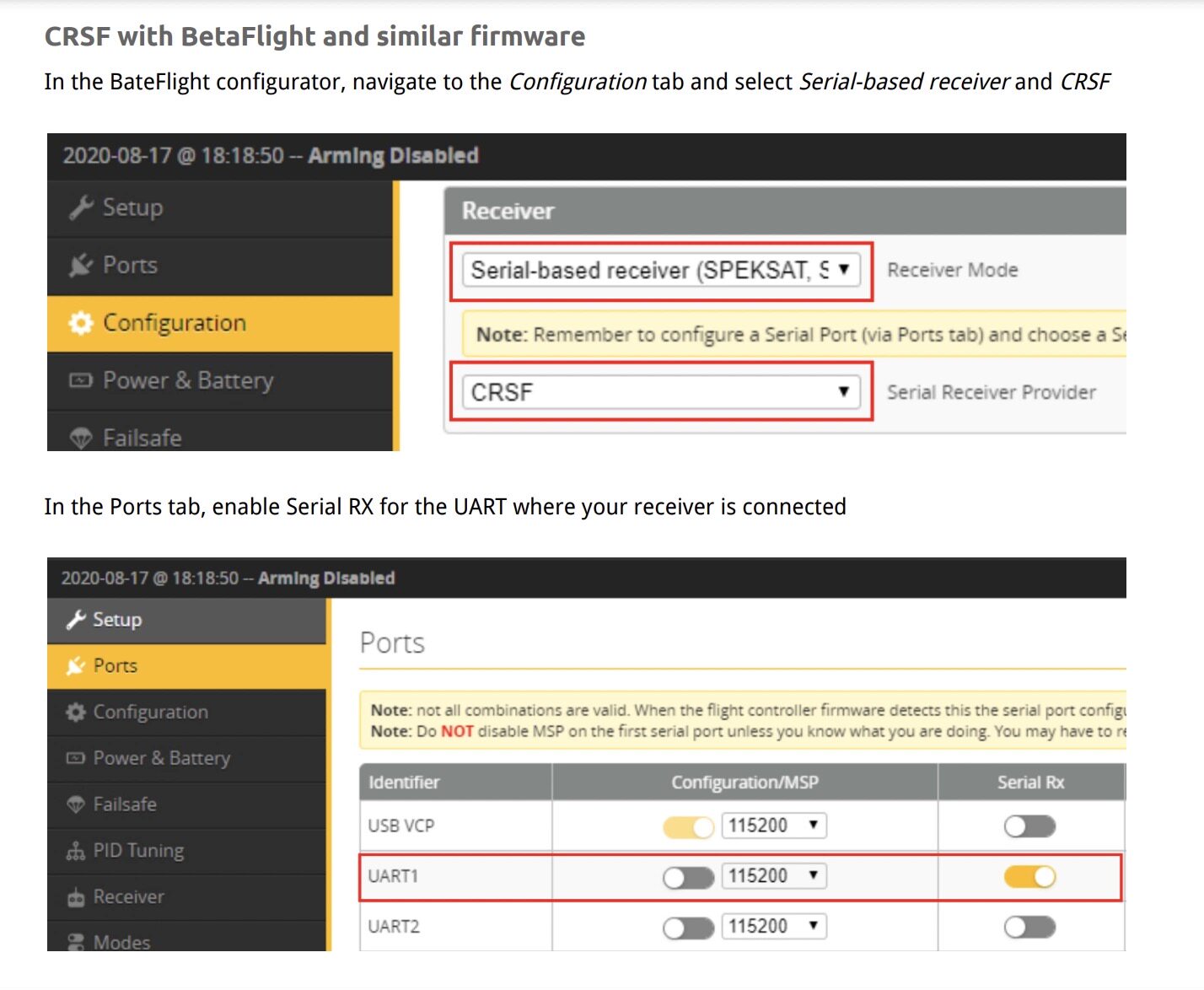Click the parachute icon beside Failsafe in lower sidebar
Viewport: 1204px width, 990px height.
[76, 804]
